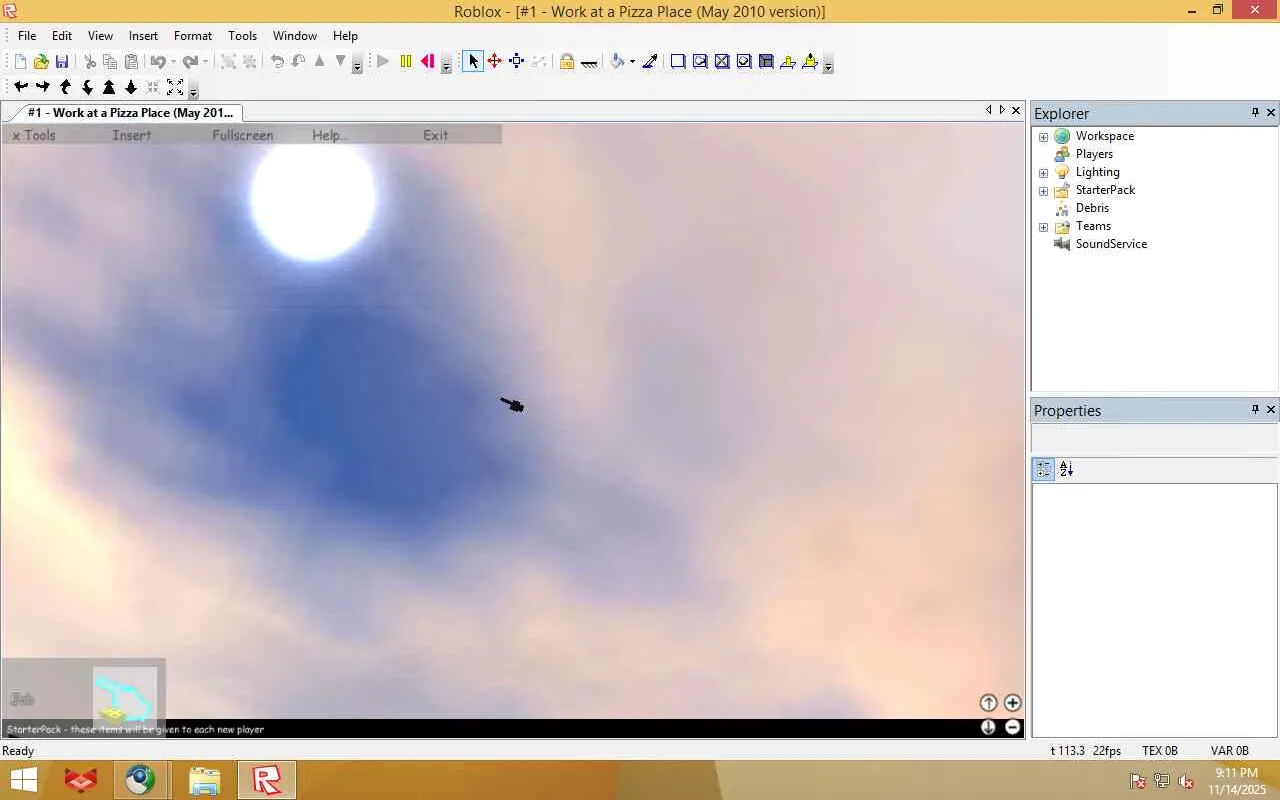Click the viewport camera zoom-out minus button
1280x800 pixels.
[x=1012, y=727]
